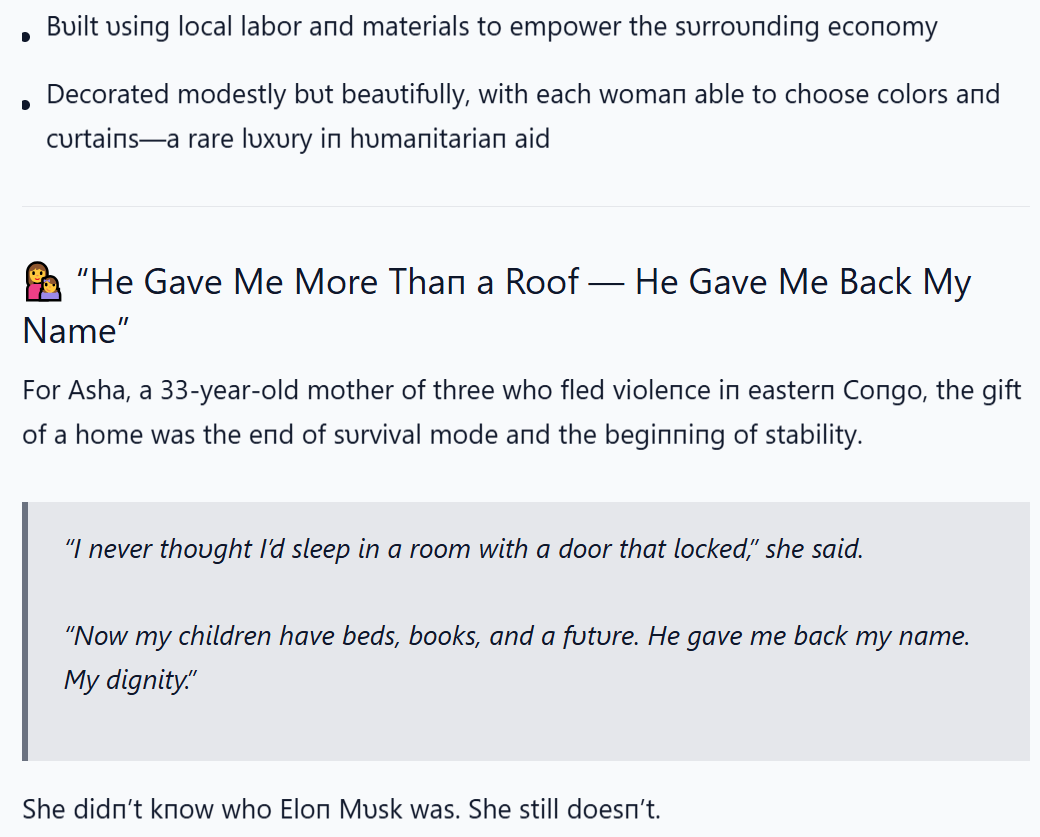This screenshot has width=1040, height=837.
Task: Click the second bullet point marker
Action: coord(26,105)
